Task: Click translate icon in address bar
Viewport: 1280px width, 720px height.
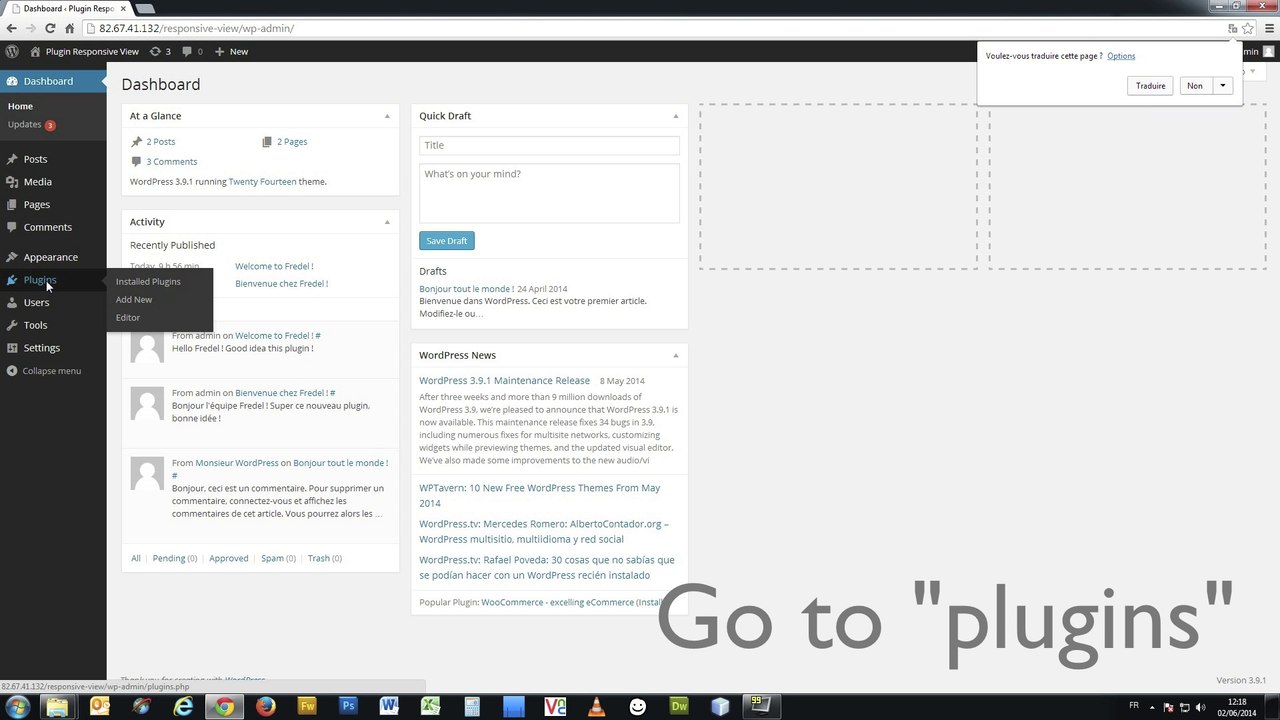Action: [1233, 28]
